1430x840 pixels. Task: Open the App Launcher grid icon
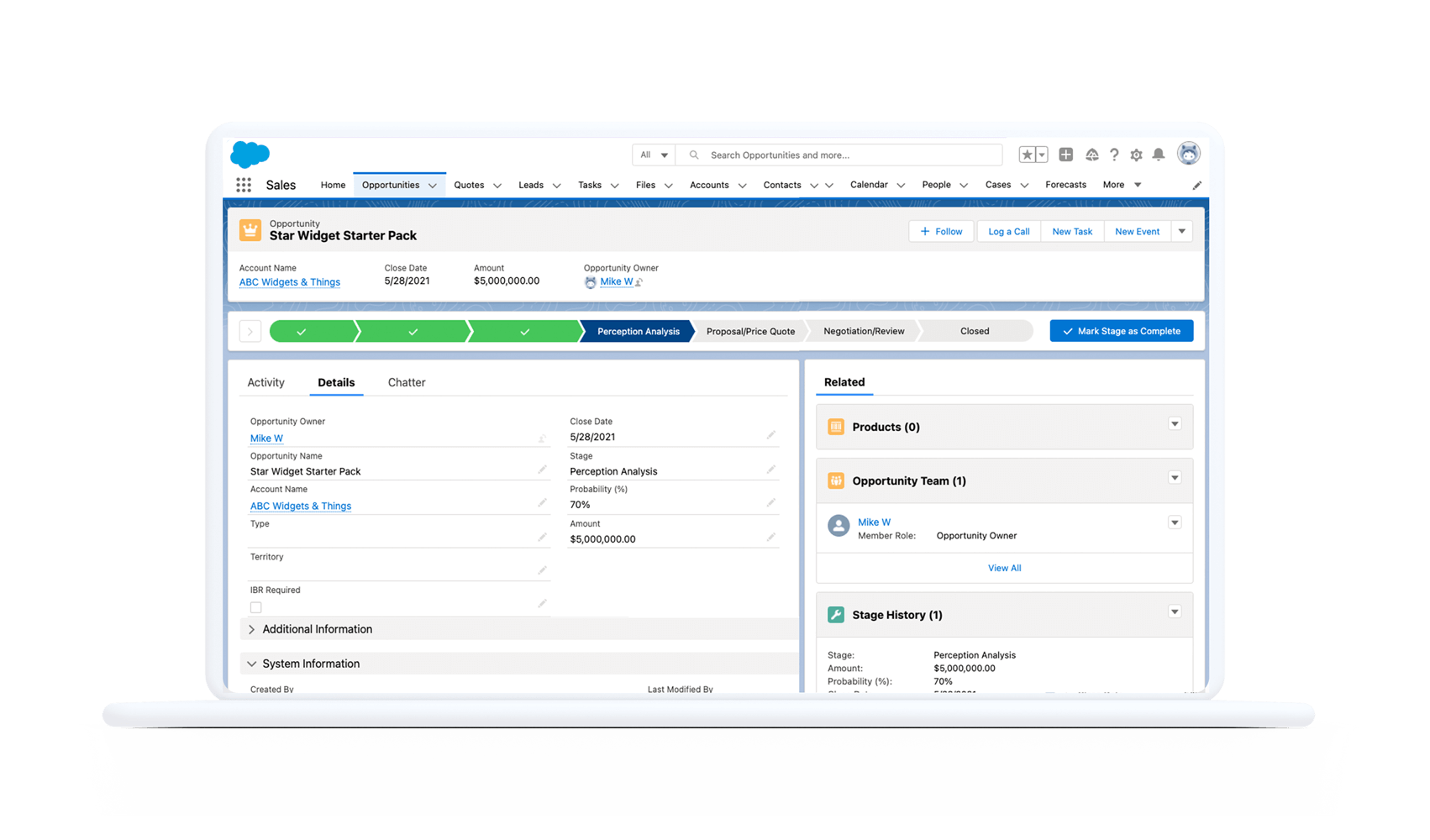[244, 185]
